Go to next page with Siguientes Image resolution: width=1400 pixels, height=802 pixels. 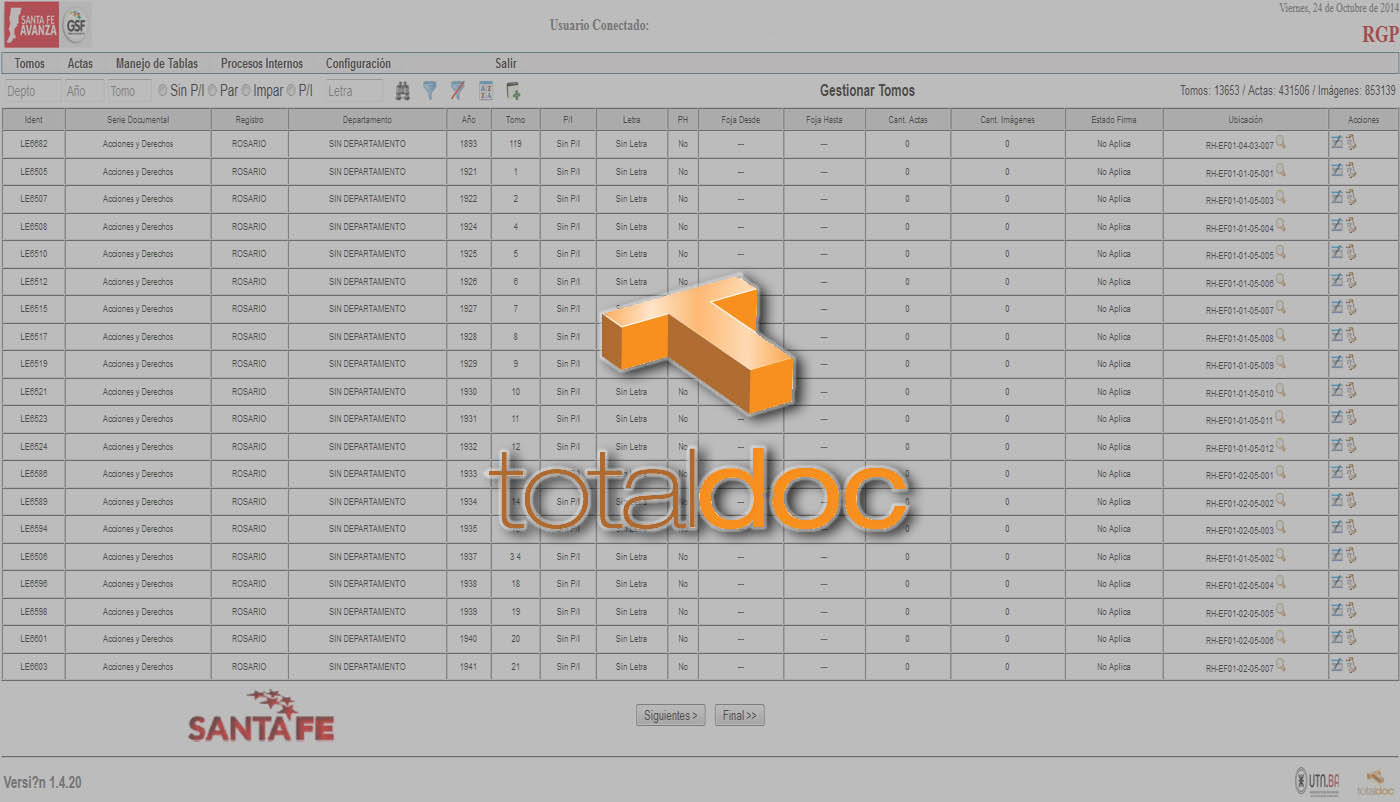tap(671, 715)
